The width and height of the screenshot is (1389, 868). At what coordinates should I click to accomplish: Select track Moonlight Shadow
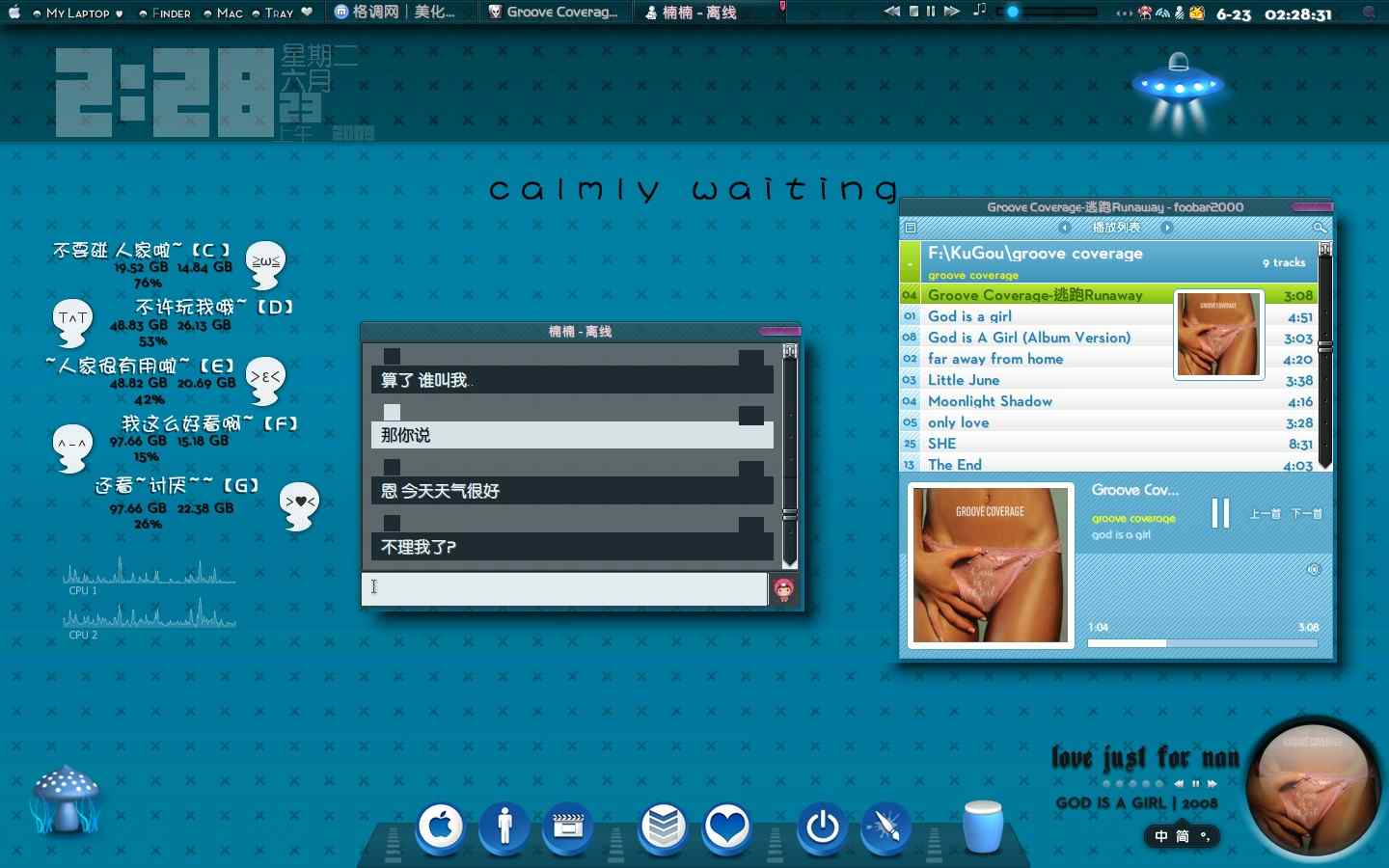point(1107,401)
